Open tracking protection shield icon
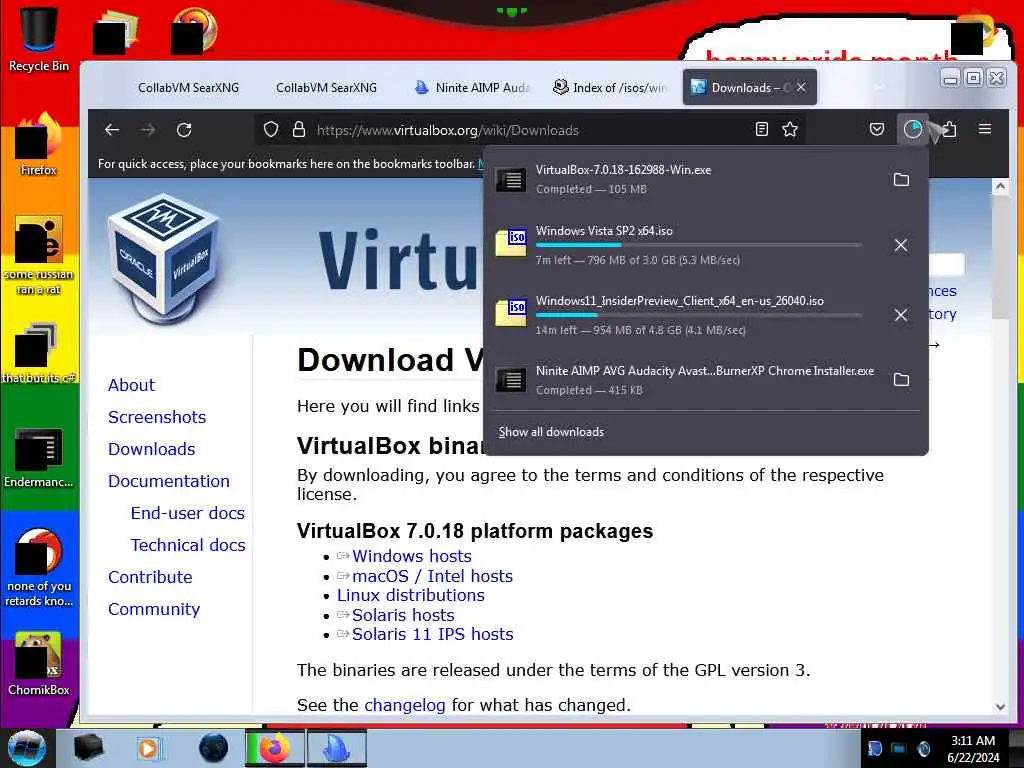 click(271, 129)
